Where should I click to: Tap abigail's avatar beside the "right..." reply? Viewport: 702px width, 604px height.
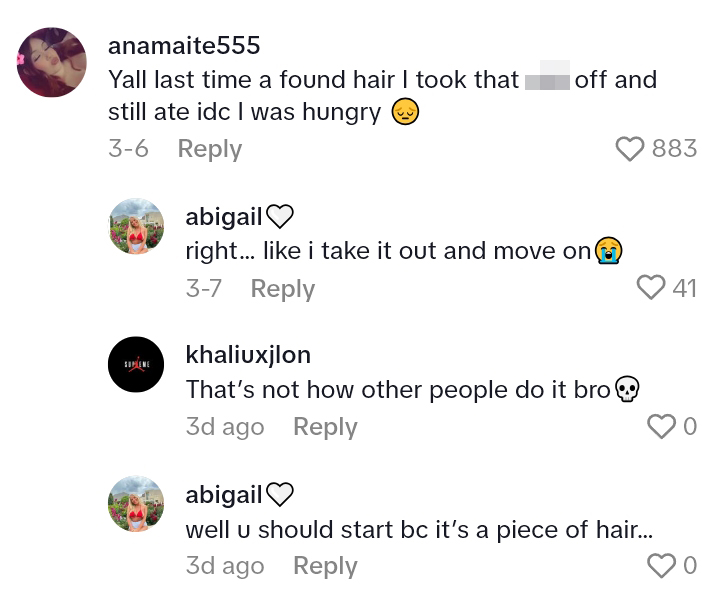tap(136, 226)
